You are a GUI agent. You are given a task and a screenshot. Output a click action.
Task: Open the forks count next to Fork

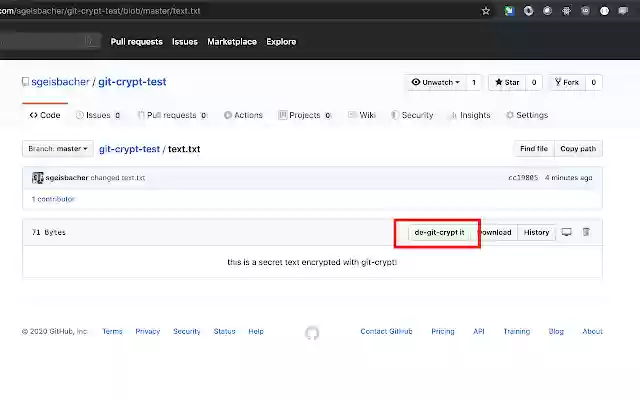click(593, 82)
